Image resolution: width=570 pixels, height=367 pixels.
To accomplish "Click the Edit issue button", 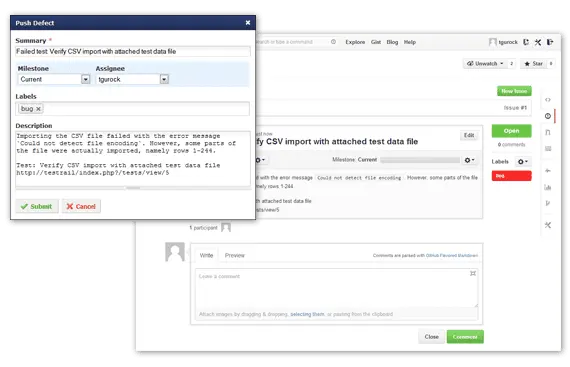I will pos(469,135).
